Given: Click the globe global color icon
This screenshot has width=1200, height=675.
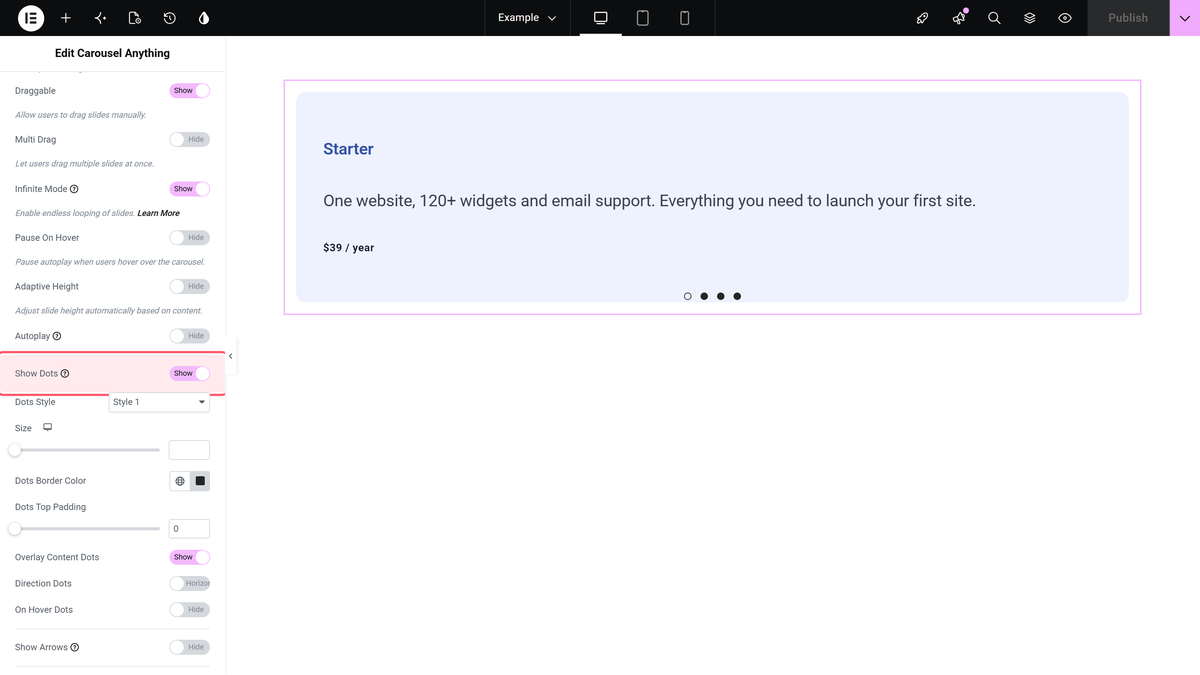Looking at the screenshot, I should (180, 481).
